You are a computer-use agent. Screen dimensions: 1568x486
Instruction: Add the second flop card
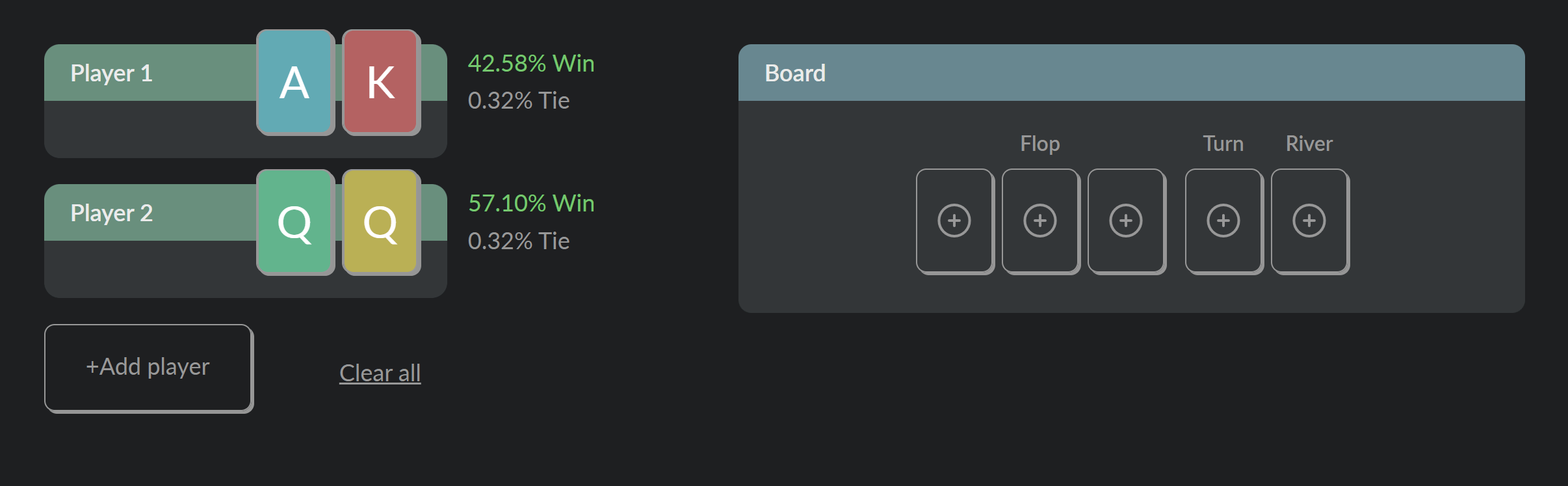pyautogui.click(x=1040, y=221)
